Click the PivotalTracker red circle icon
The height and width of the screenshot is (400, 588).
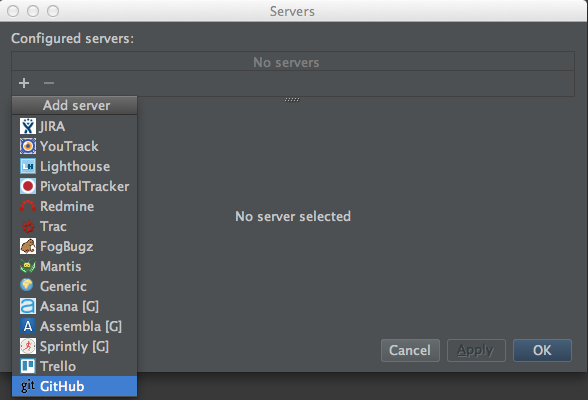pos(28,186)
